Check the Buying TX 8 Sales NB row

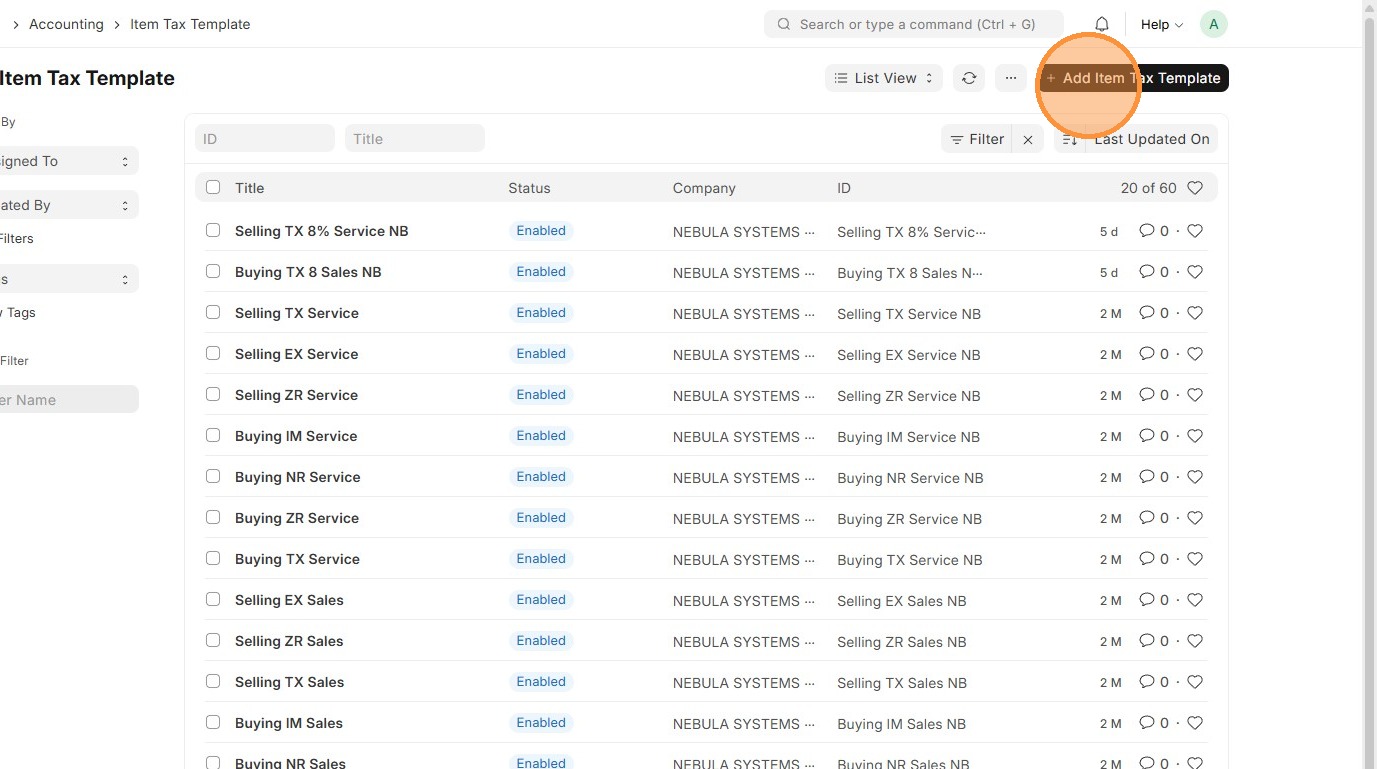point(213,271)
